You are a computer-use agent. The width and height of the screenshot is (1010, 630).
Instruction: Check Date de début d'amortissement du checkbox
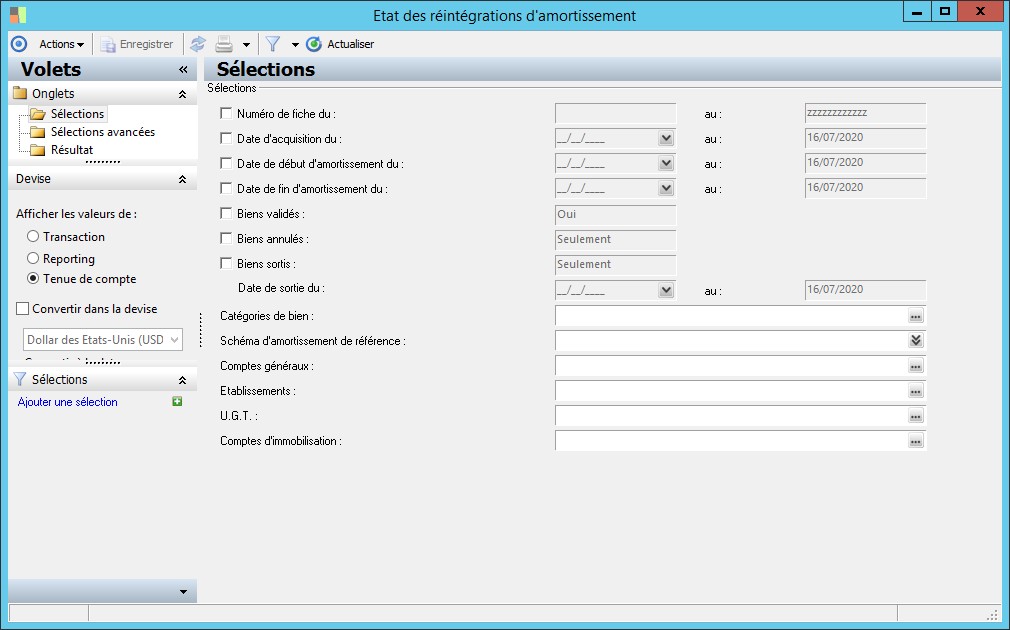pos(226,164)
